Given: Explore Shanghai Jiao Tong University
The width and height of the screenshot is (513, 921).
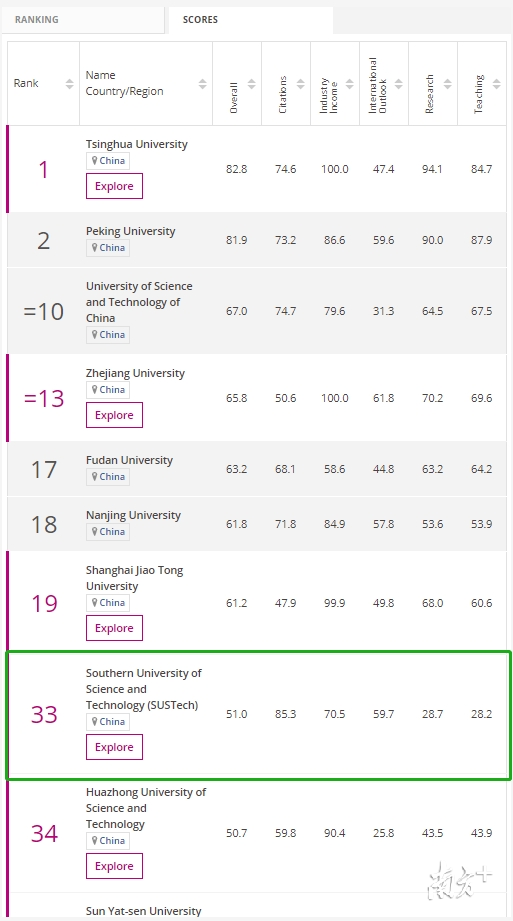Looking at the screenshot, I should [114, 628].
